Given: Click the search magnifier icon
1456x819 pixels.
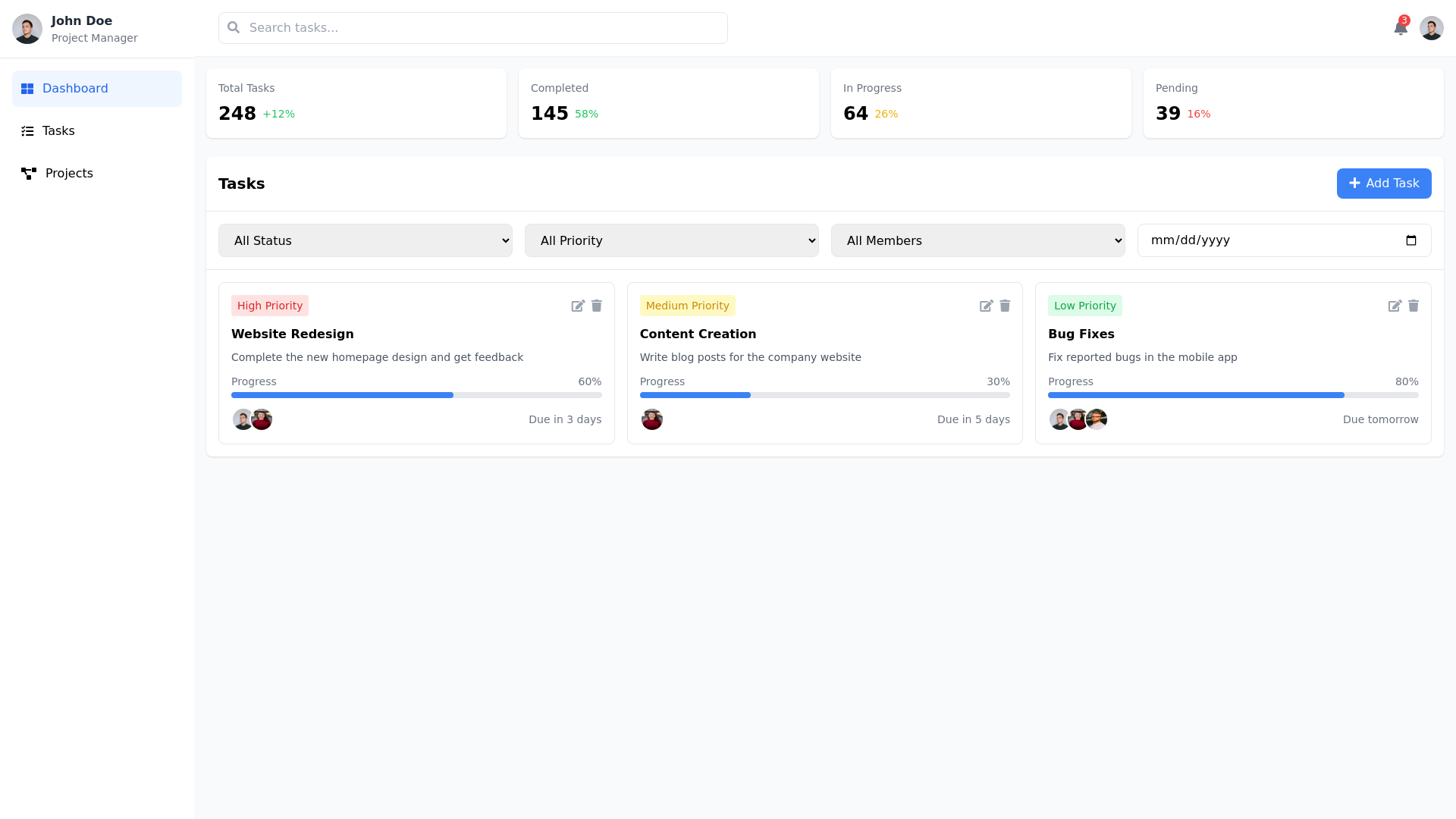Looking at the screenshot, I should coord(233,27).
